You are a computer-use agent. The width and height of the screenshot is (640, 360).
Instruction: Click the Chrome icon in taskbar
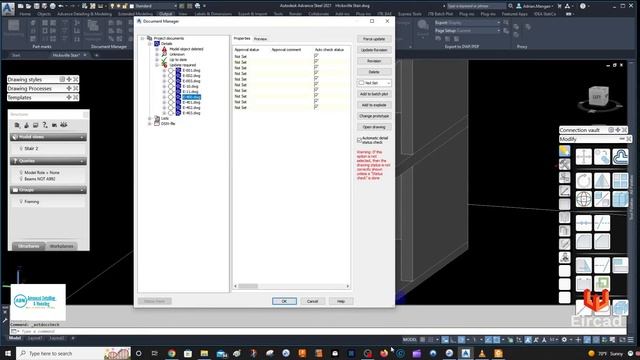[x=171, y=353]
